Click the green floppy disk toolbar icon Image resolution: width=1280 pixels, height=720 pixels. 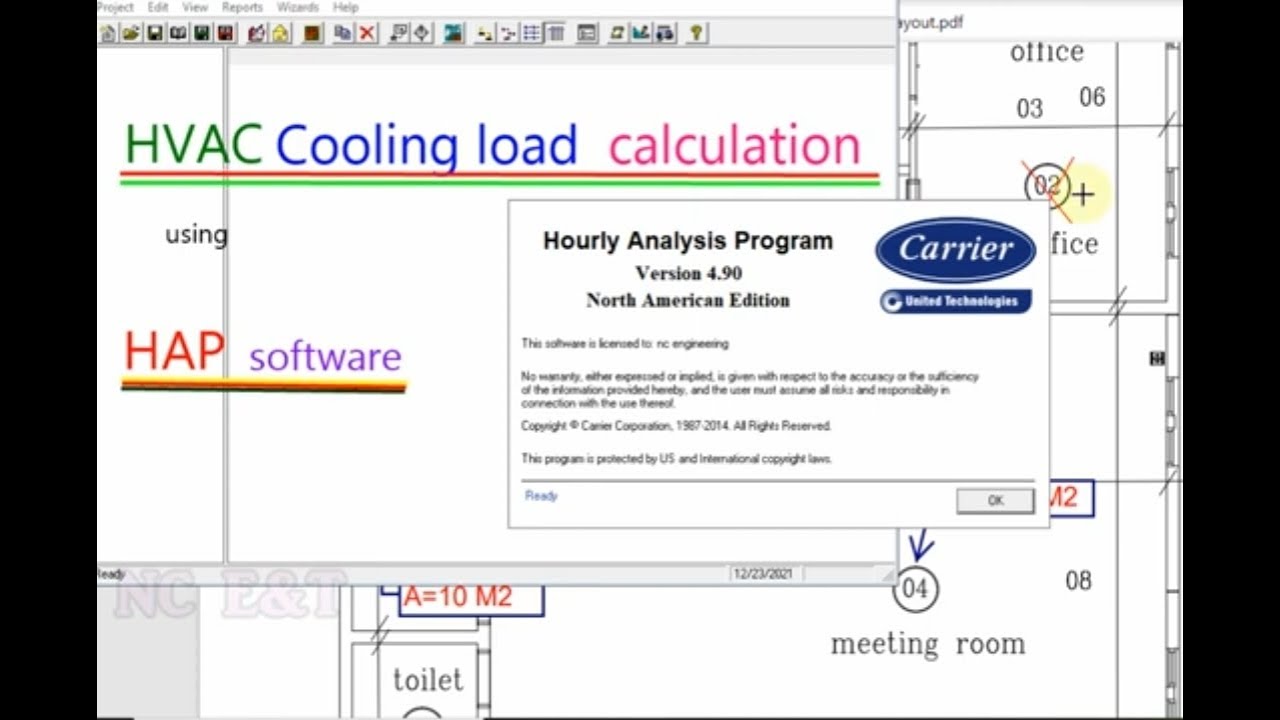202,33
